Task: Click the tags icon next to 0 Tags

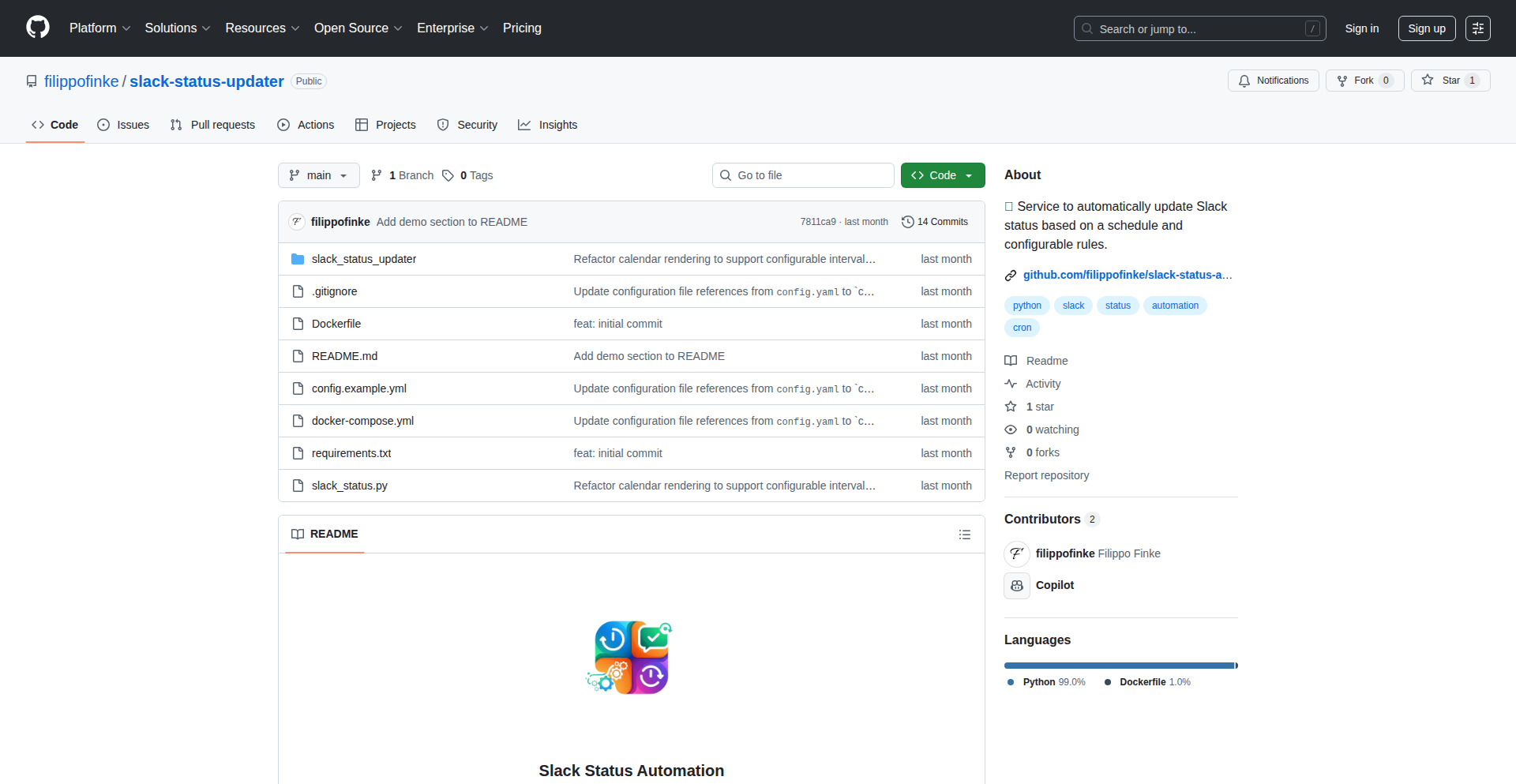Action: tap(448, 175)
